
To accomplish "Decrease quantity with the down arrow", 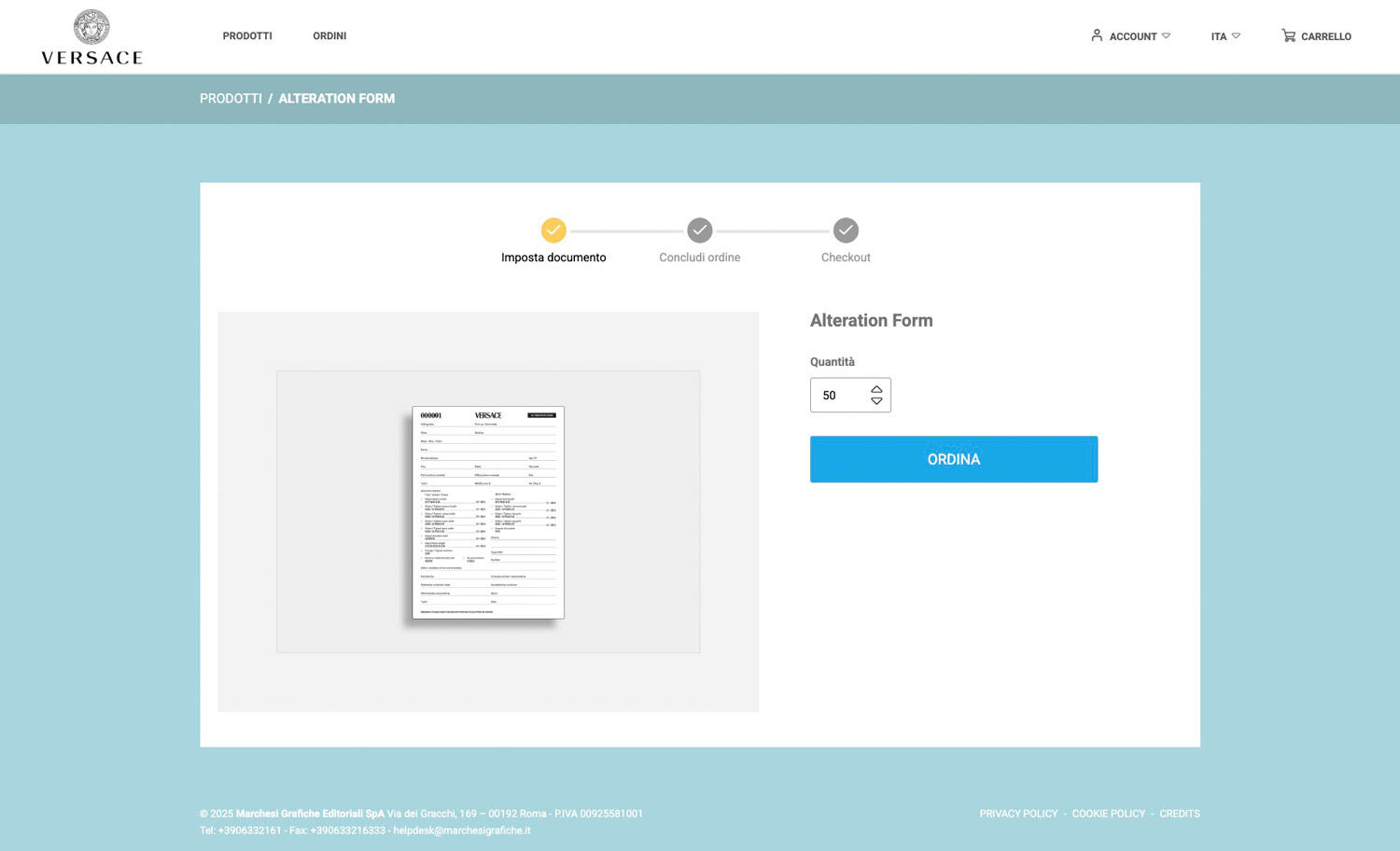I will point(876,401).
